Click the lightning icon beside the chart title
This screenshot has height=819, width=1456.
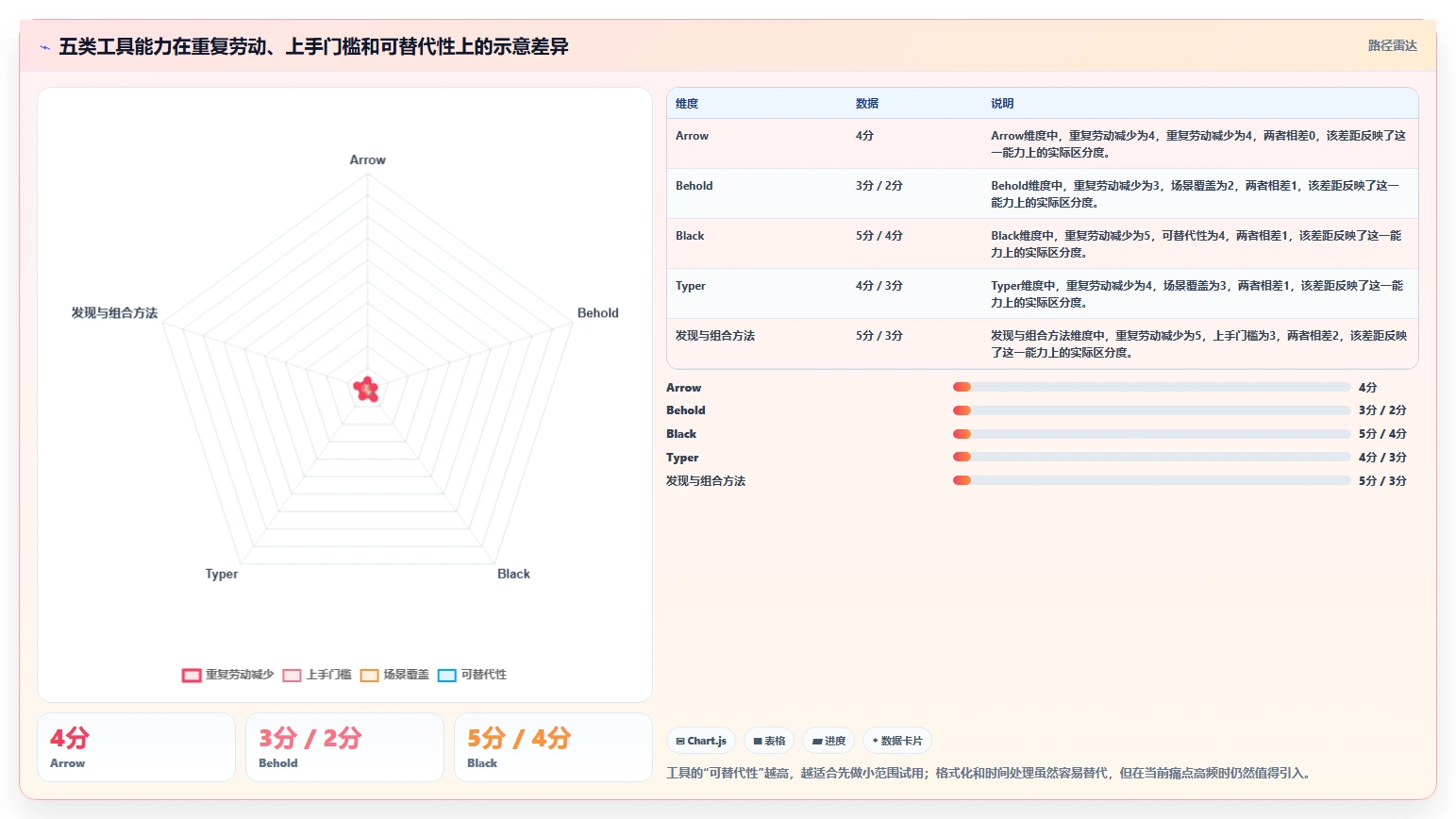click(44, 47)
